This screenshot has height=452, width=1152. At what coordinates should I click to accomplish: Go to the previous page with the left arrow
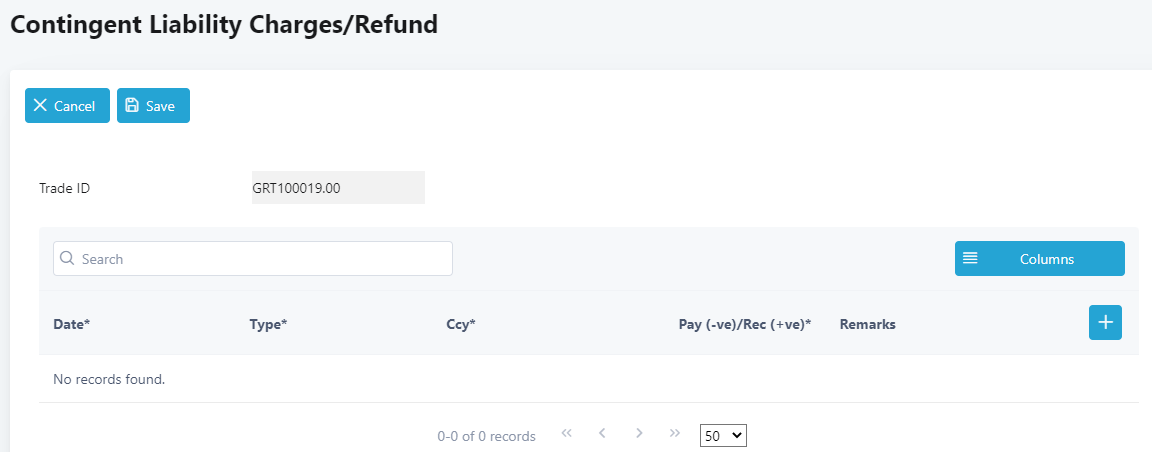pos(602,434)
